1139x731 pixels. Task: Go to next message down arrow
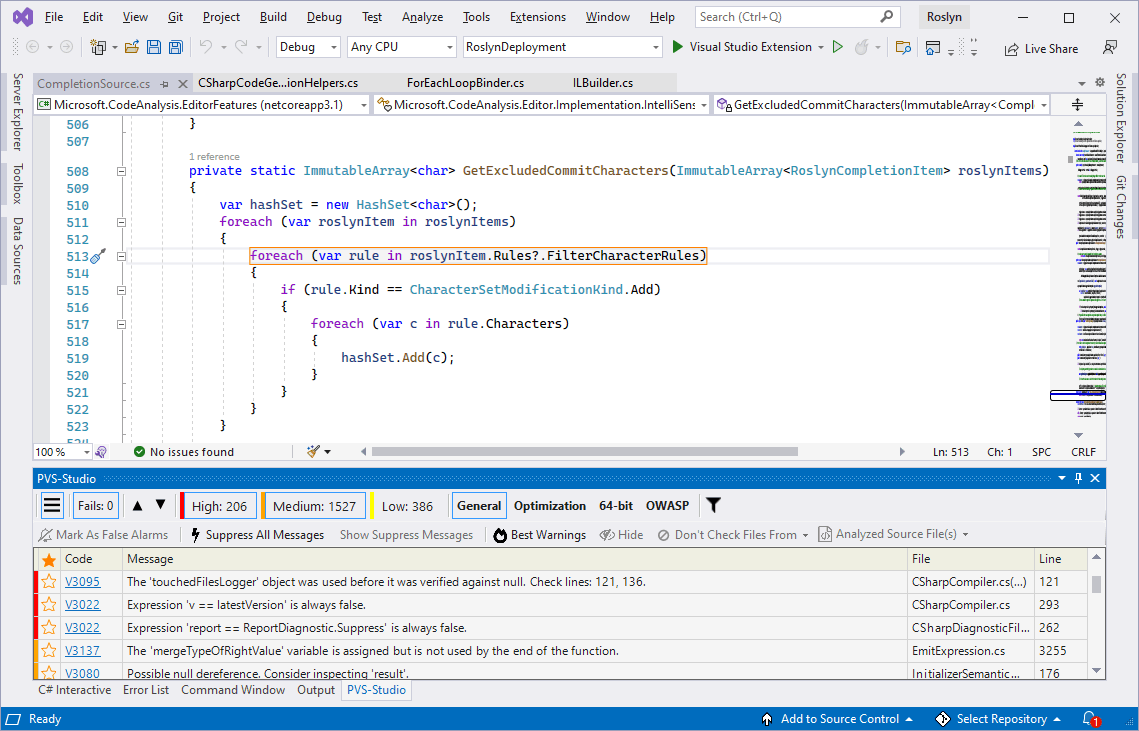coord(161,506)
